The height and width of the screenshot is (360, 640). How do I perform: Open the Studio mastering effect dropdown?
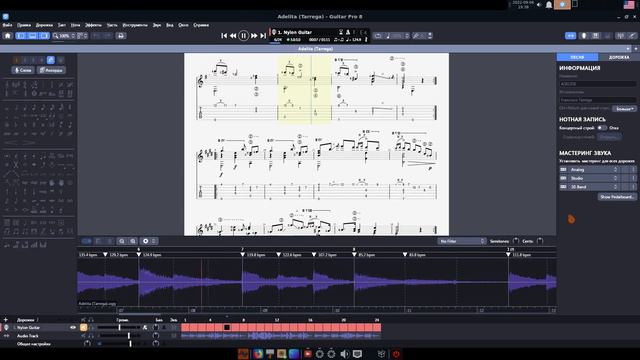coord(594,178)
